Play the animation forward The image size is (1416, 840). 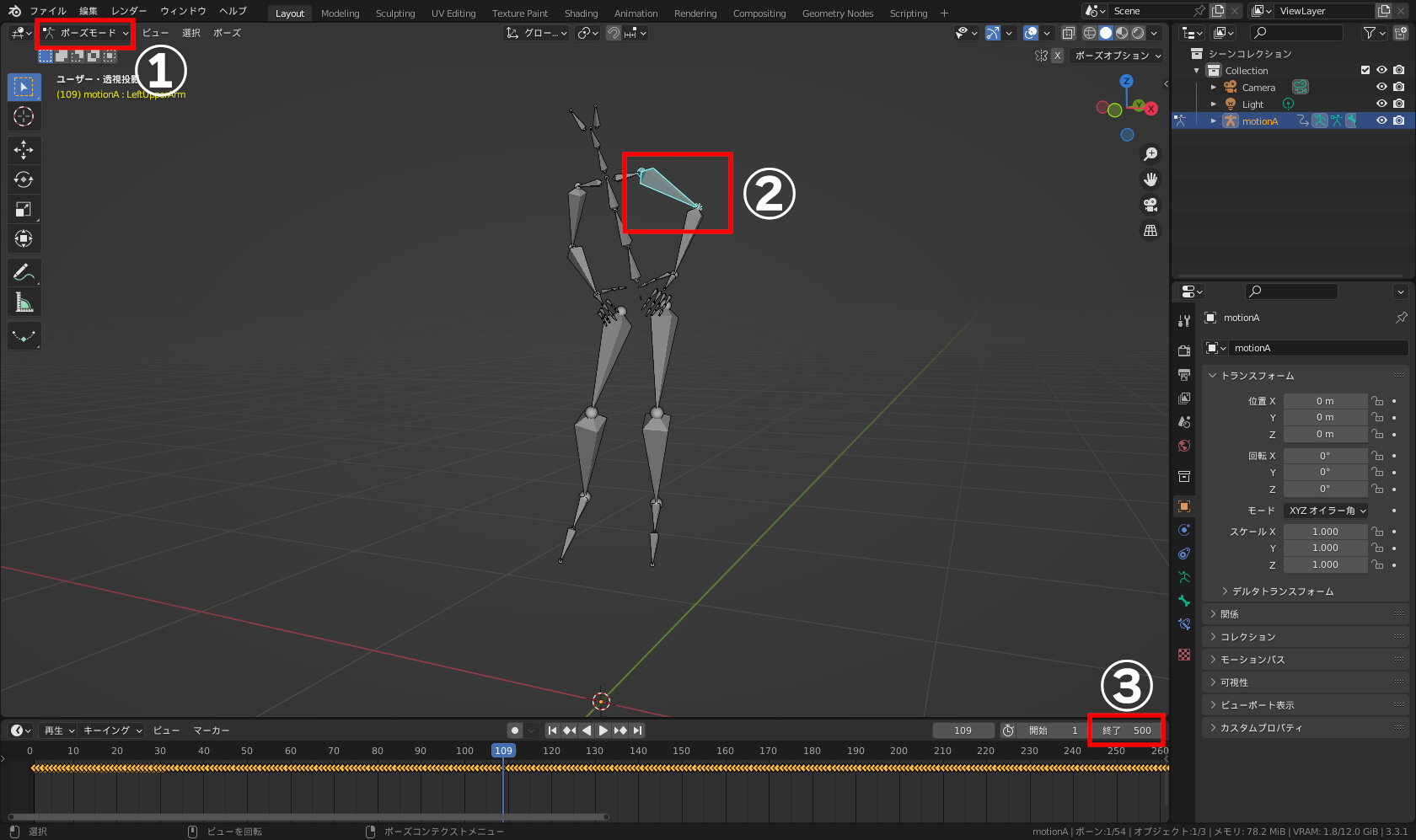pos(603,730)
